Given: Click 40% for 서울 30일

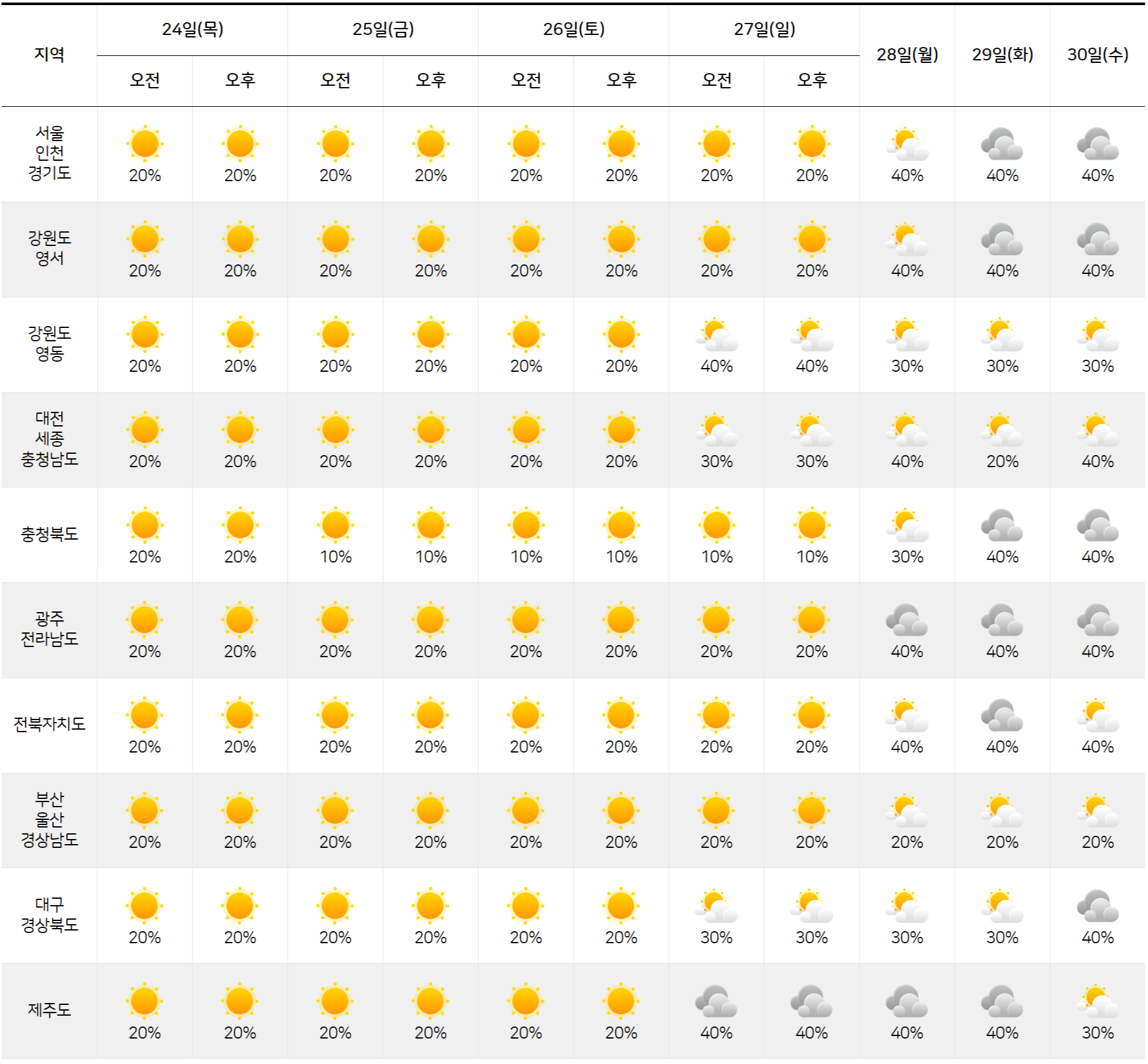Looking at the screenshot, I should point(1098,175).
